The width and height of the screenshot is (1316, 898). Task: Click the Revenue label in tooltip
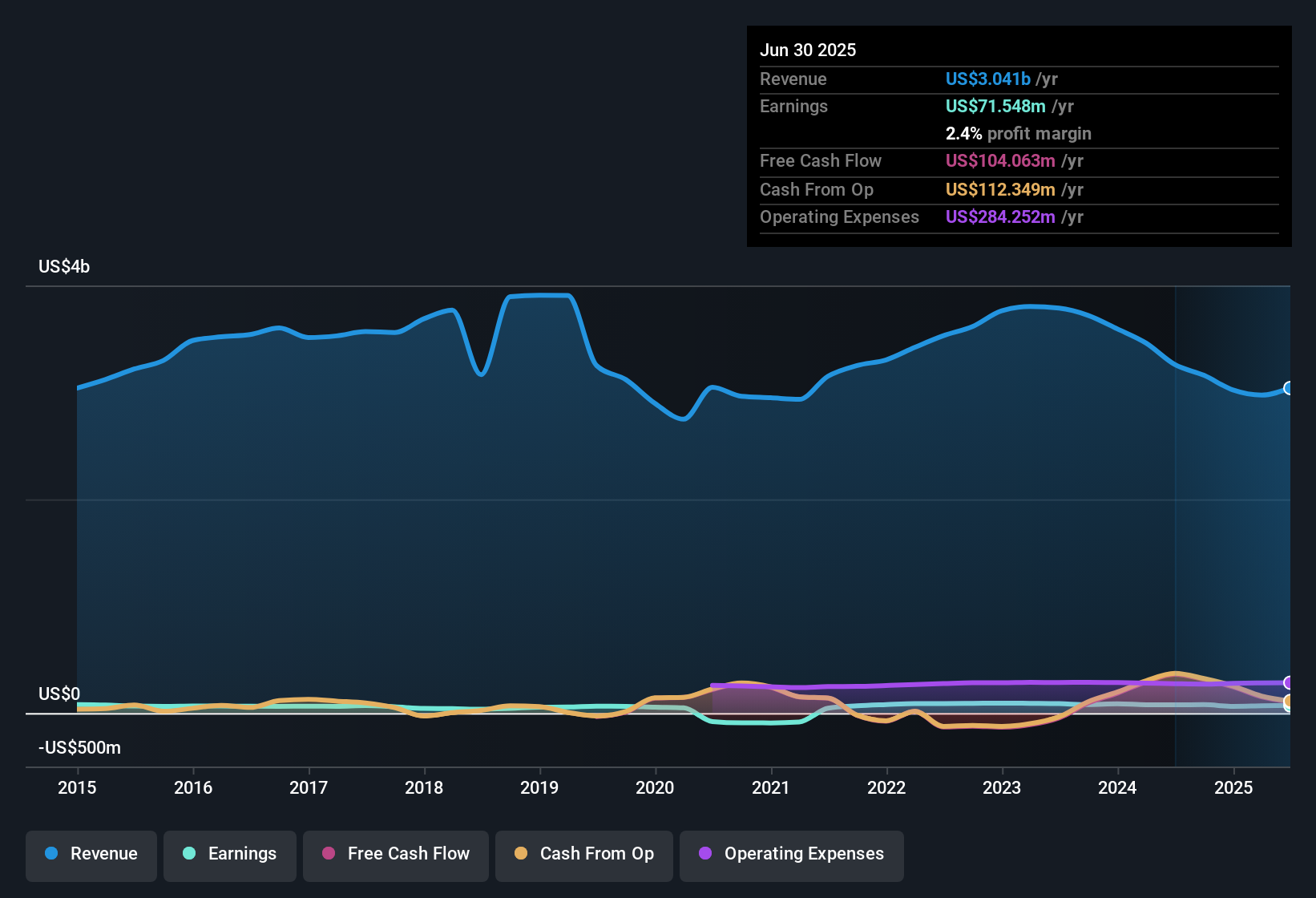pyautogui.click(x=793, y=79)
